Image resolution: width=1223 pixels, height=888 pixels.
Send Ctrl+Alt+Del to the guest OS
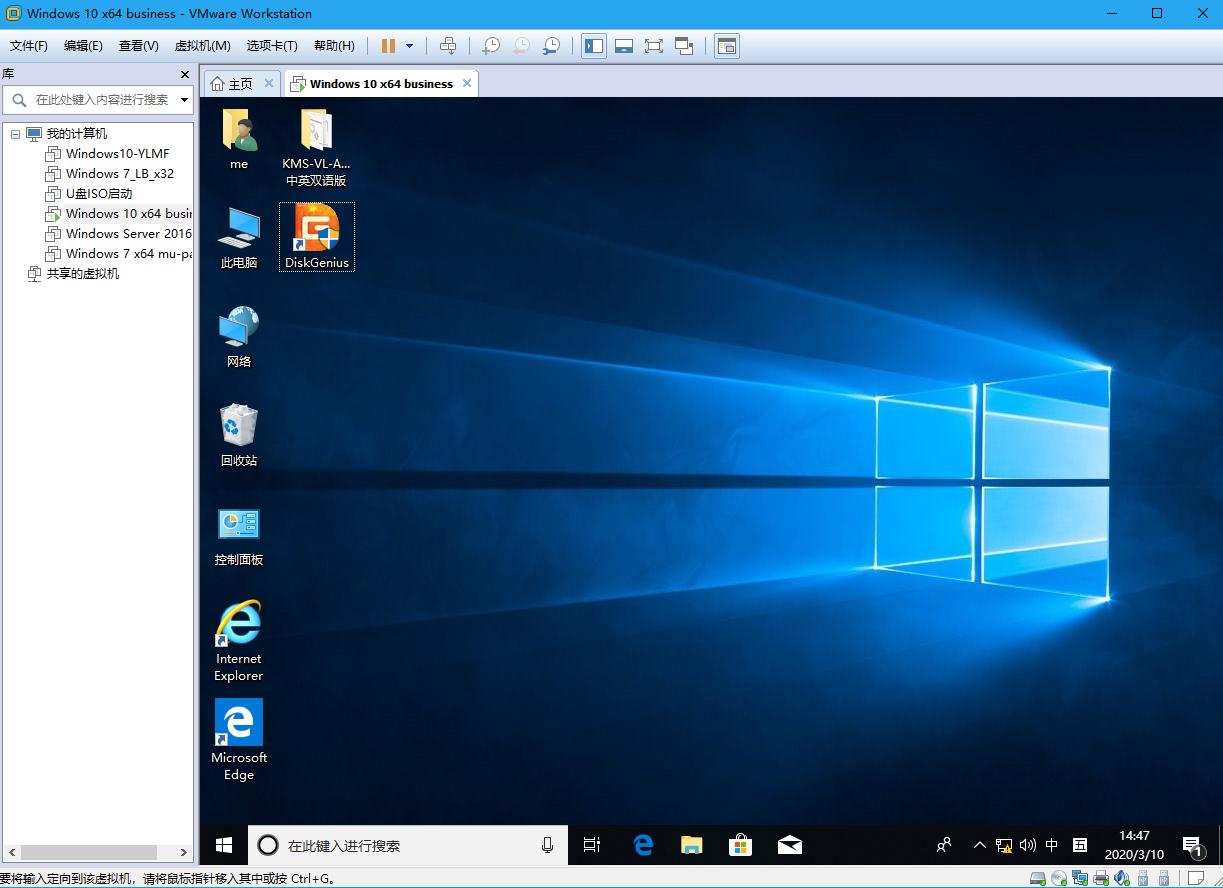pos(448,46)
